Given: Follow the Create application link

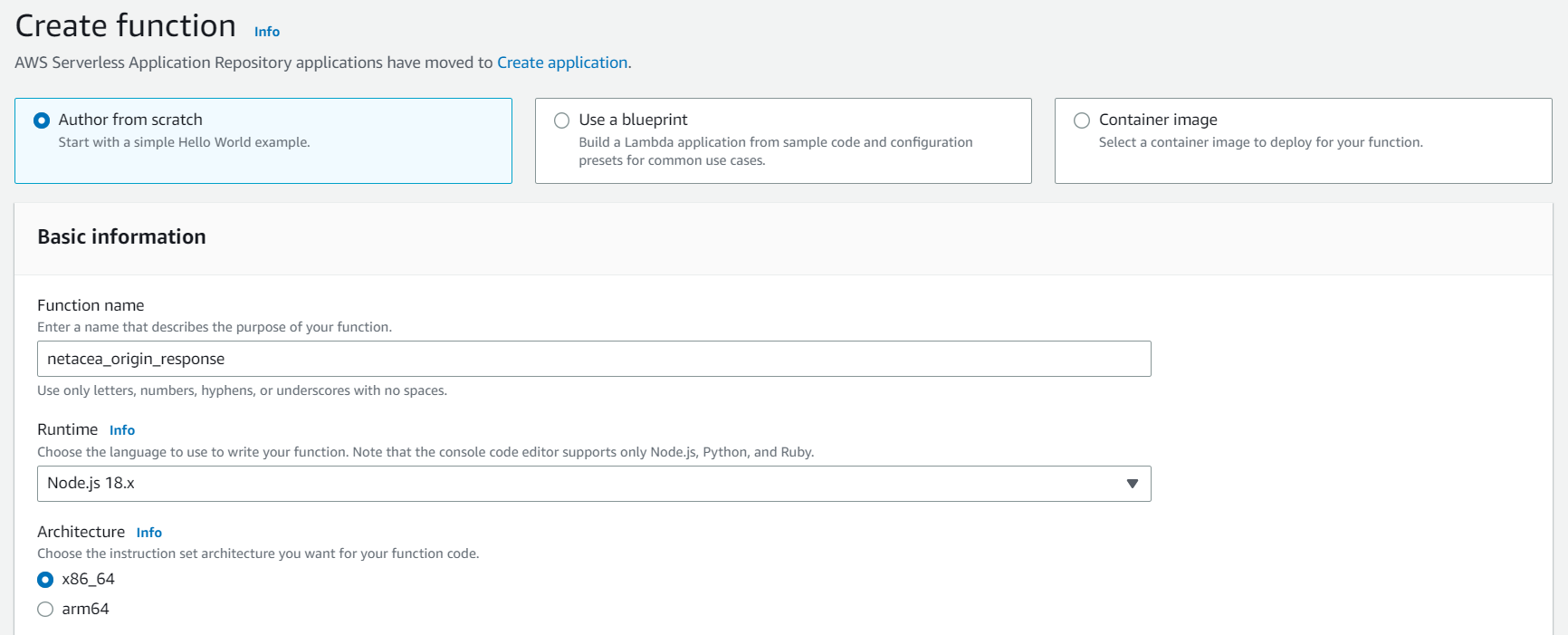Looking at the screenshot, I should pyautogui.click(x=561, y=63).
